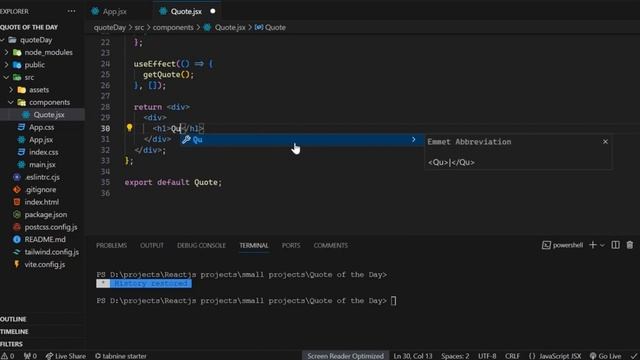This screenshot has height=360, width=640.
Task: Select the Qu Emmet suggestion
Action: point(302,140)
